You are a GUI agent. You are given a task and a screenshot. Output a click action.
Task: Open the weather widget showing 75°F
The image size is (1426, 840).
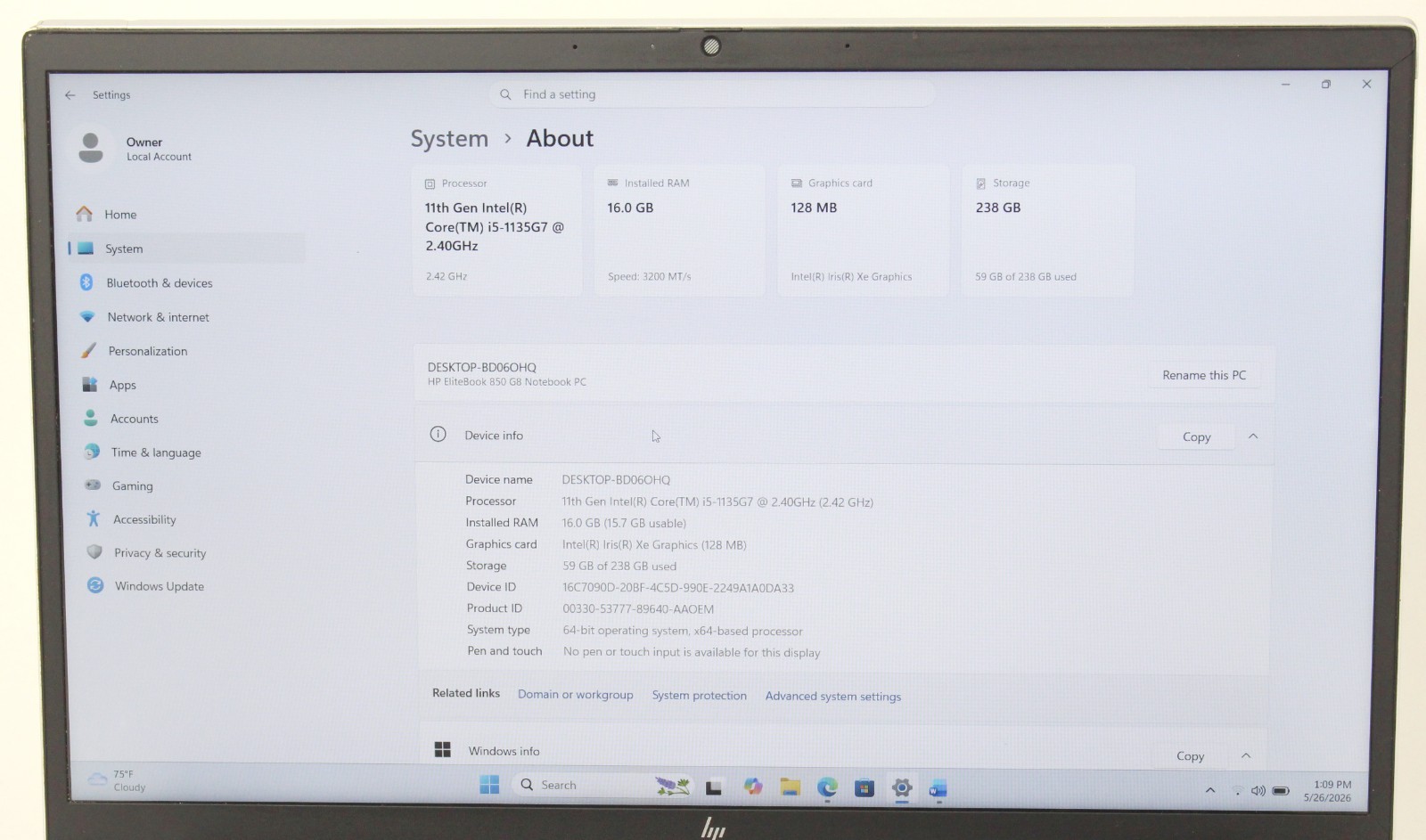117,780
